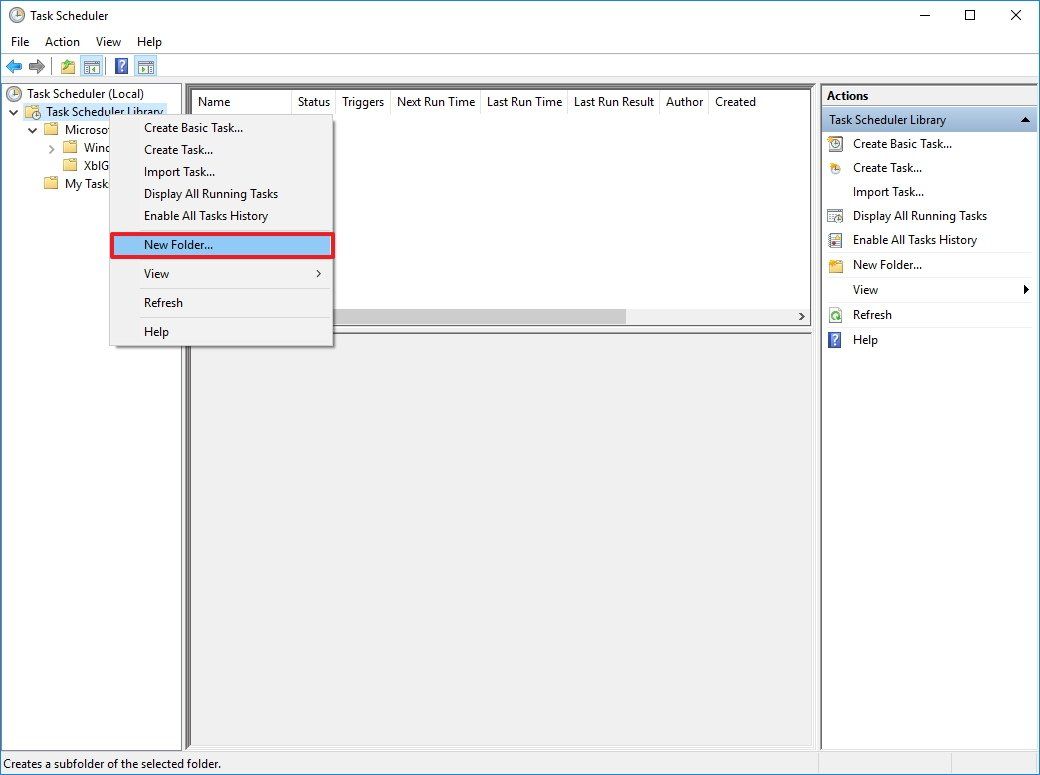Click the Create Task icon in Actions pane

coord(836,168)
